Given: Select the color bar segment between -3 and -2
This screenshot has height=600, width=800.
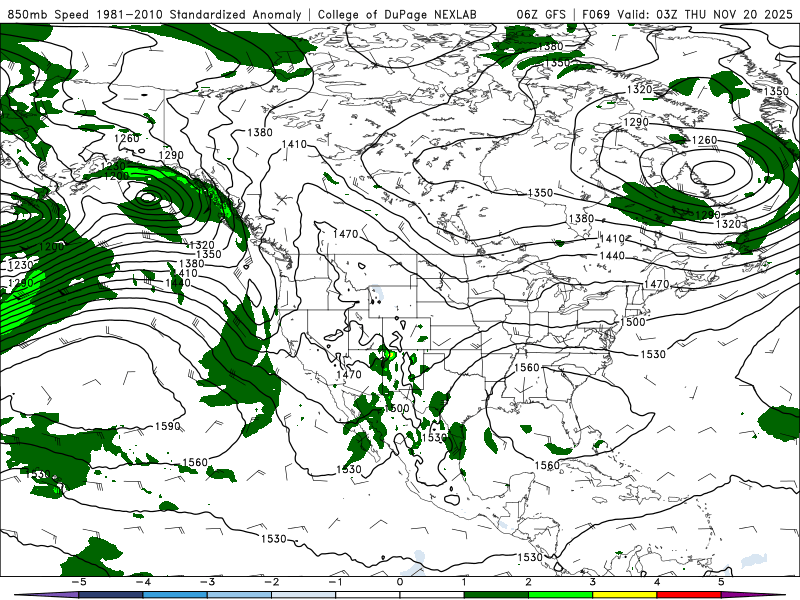Looking at the screenshot, I should (239, 595).
